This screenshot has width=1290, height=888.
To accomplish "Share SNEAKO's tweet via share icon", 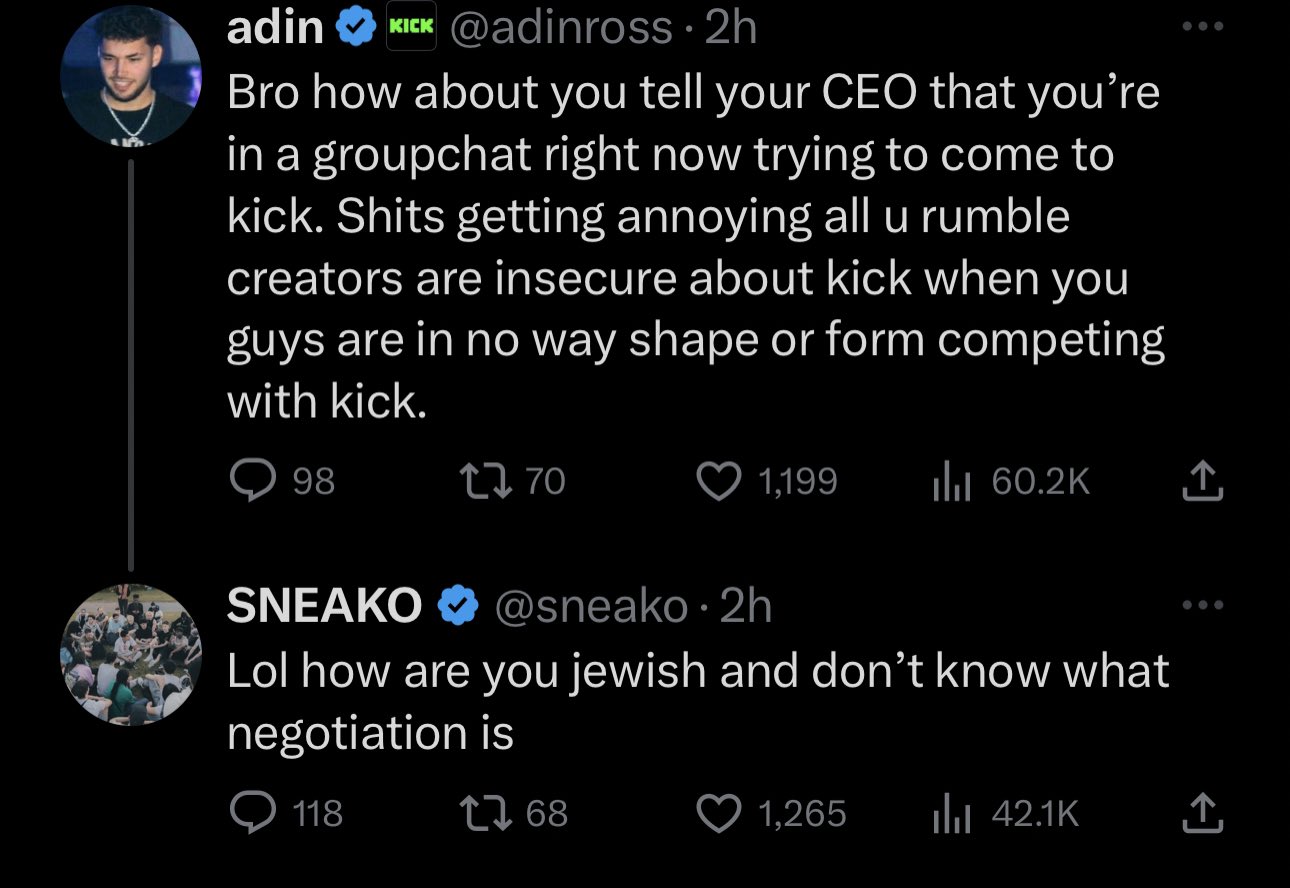I will click(x=1202, y=813).
